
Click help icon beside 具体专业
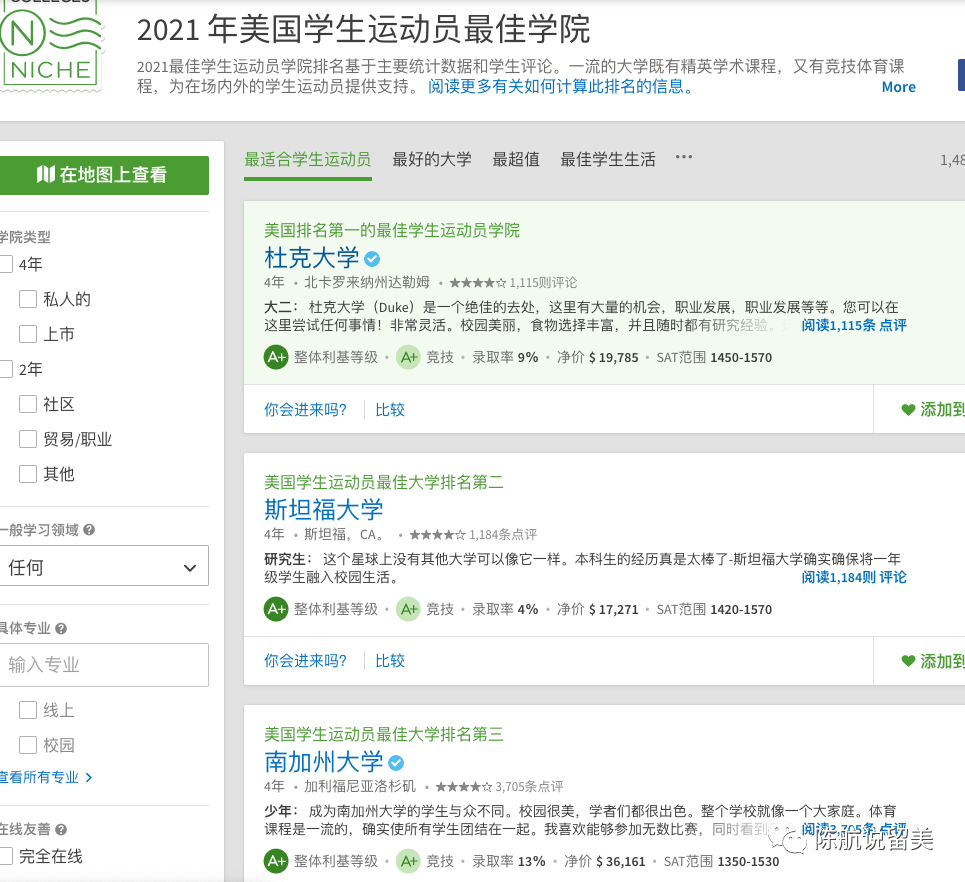click(61, 628)
